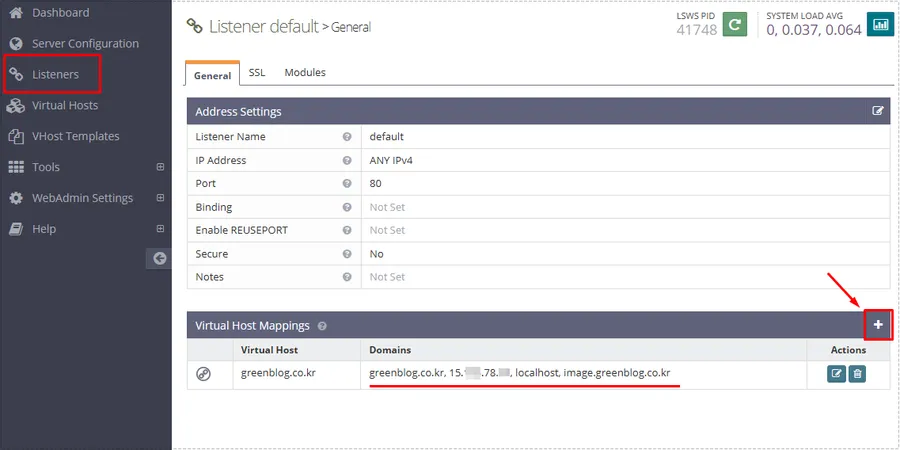Open the real-time stats chart icon
The height and width of the screenshot is (450, 900).
(x=880, y=24)
